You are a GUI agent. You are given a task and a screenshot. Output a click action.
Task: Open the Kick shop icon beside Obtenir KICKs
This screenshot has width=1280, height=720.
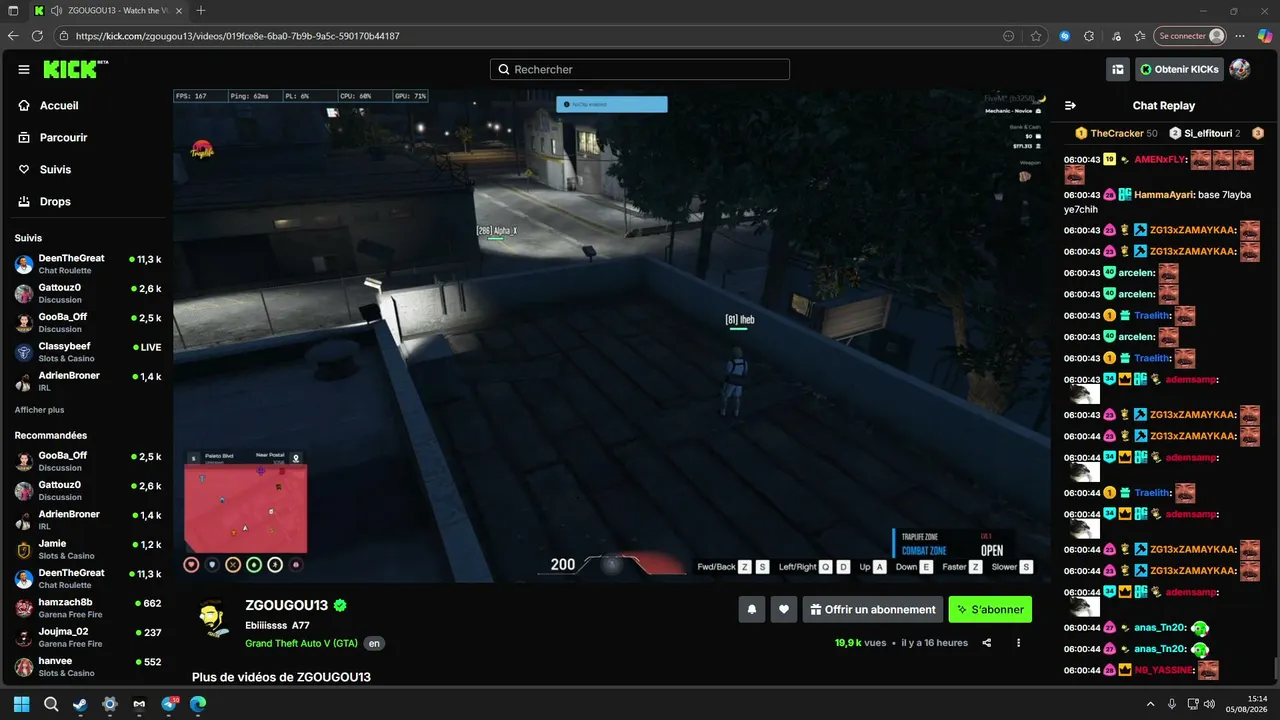1118,69
